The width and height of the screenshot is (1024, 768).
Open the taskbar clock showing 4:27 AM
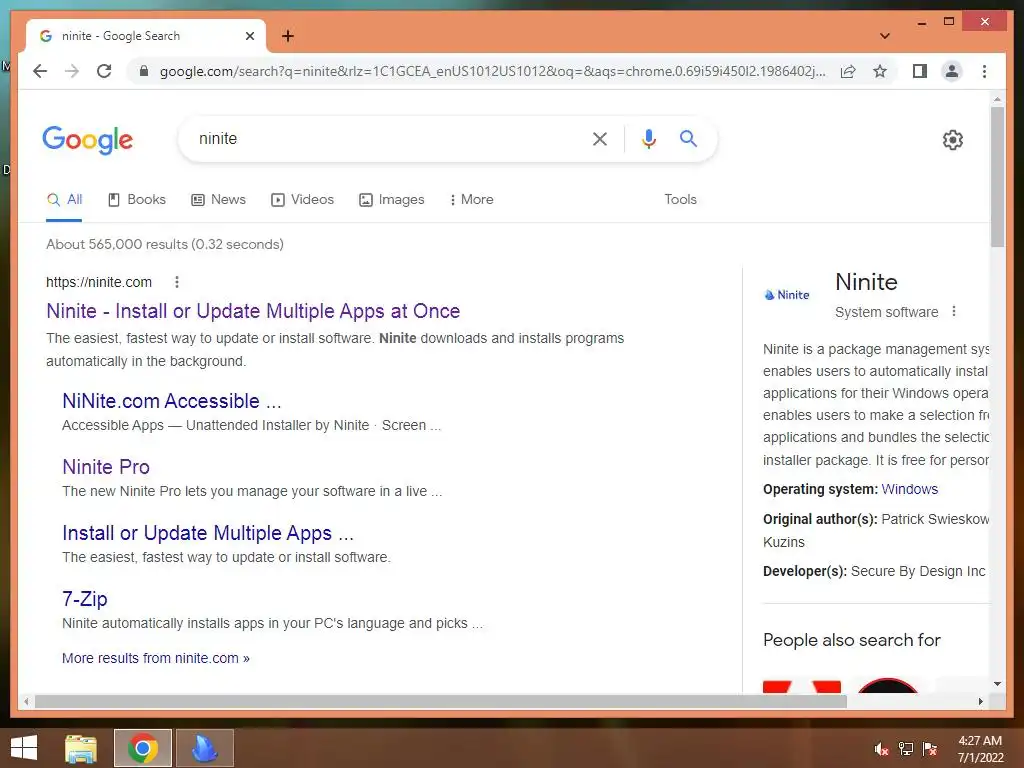tap(980, 749)
